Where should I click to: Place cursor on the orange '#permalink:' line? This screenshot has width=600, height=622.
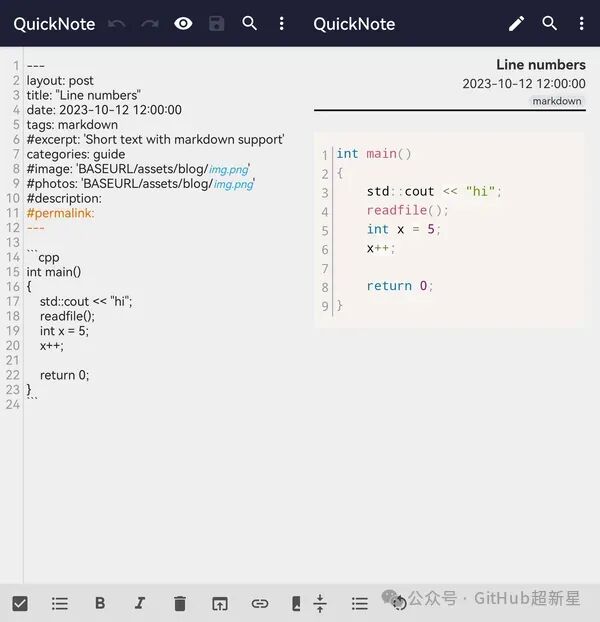60,213
